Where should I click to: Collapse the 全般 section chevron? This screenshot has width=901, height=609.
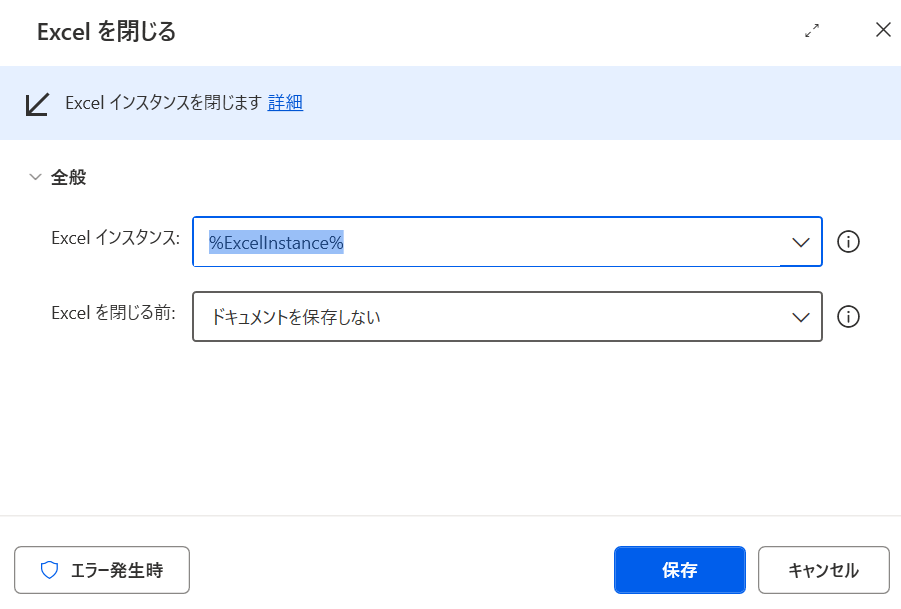coord(36,177)
